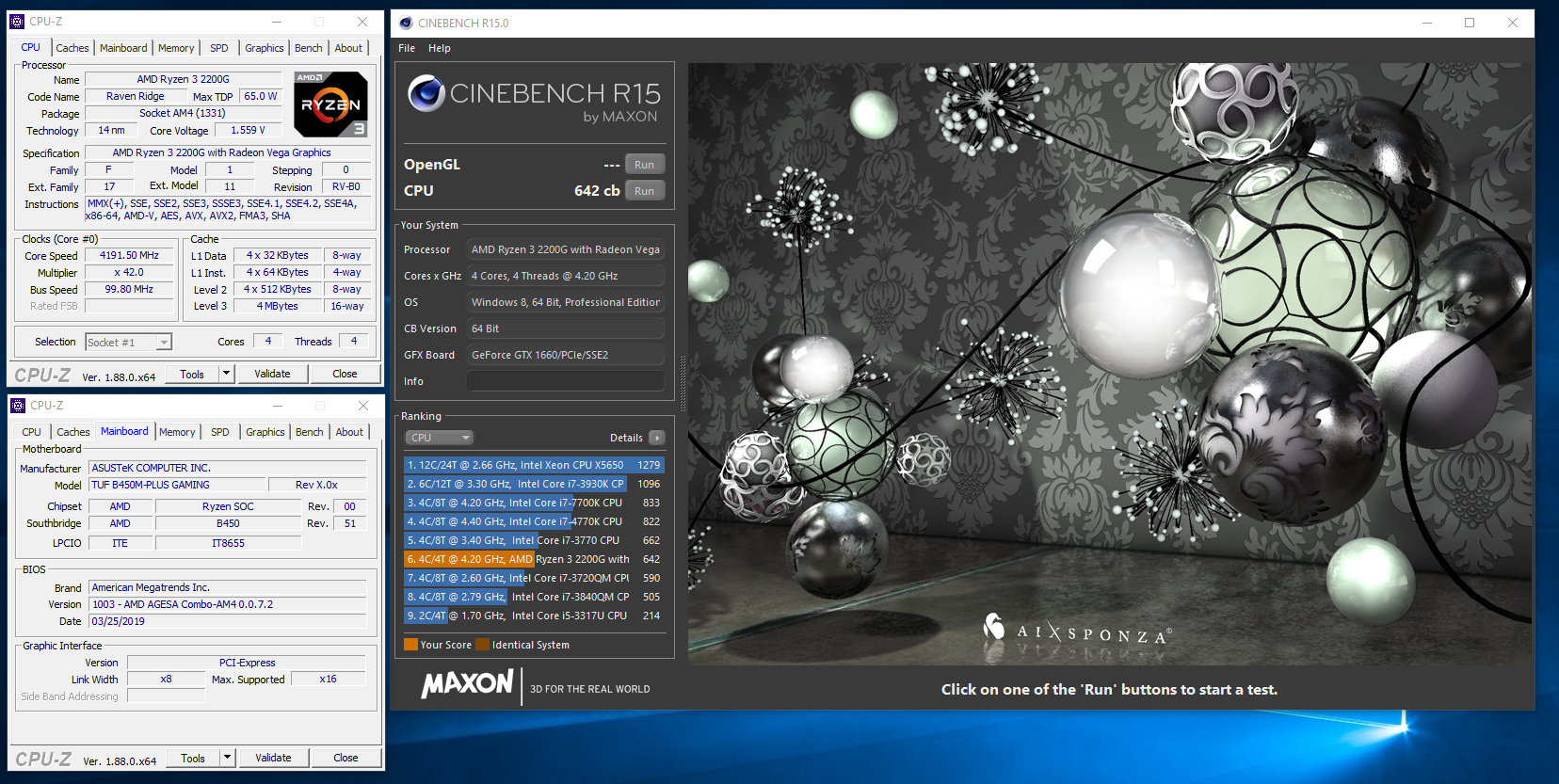
Task: Click the Cinebench rendered scene preview
Action: (1109, 364)
